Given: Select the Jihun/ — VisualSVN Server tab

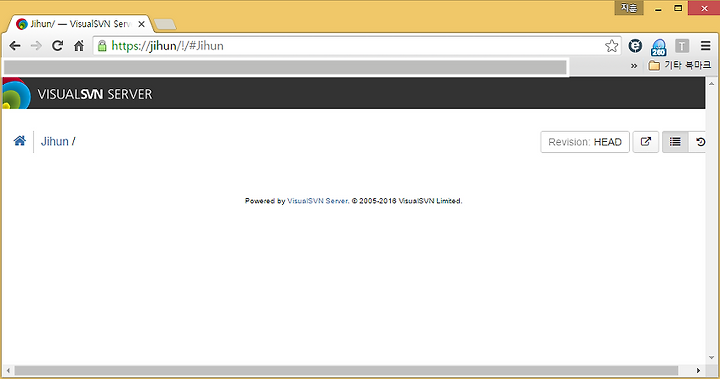Looking at the screenshot, I should [78, 24].
